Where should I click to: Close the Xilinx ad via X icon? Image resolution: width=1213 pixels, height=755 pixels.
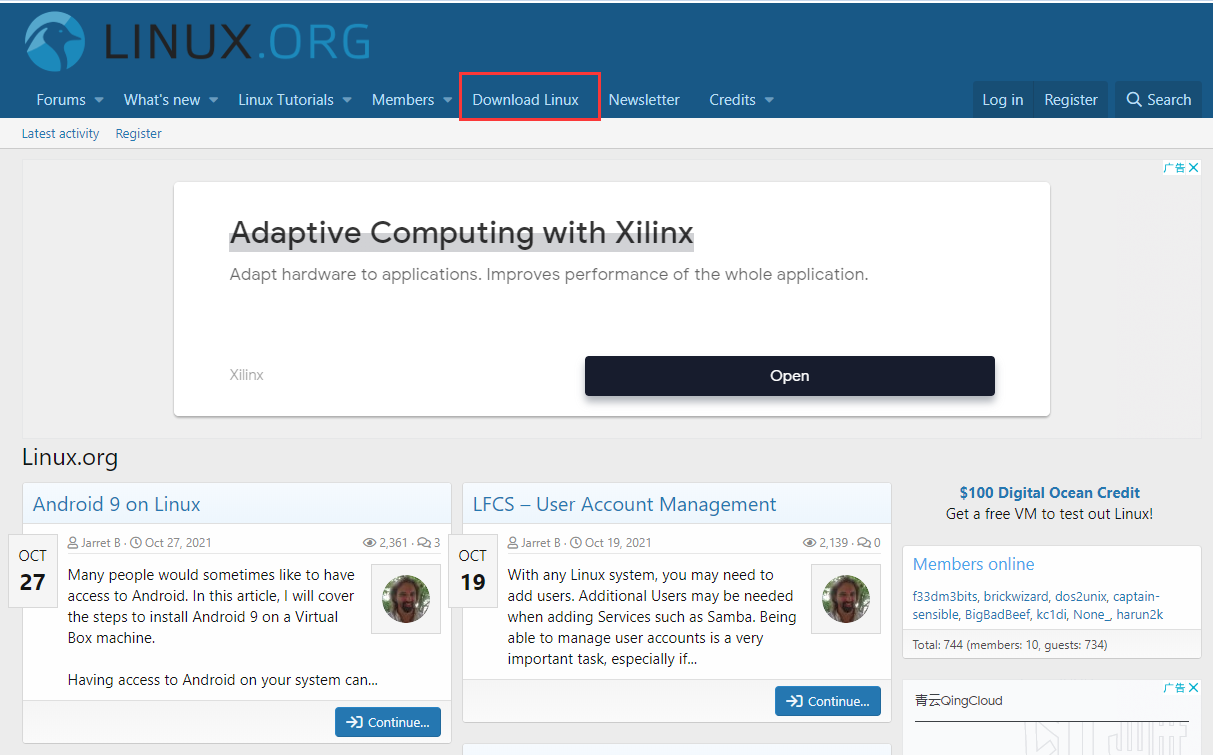tap(1193, 168)
